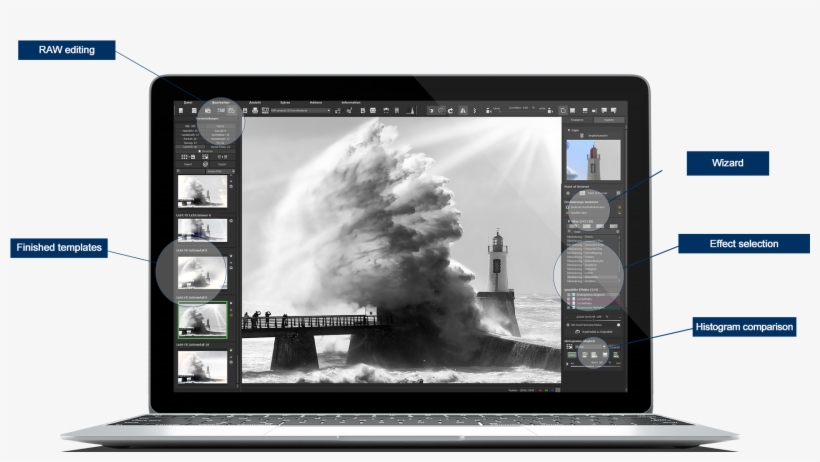Click the first document icon in the toolbar
The height and width of the screenshot is (462, 820).
tap(181, 110)
